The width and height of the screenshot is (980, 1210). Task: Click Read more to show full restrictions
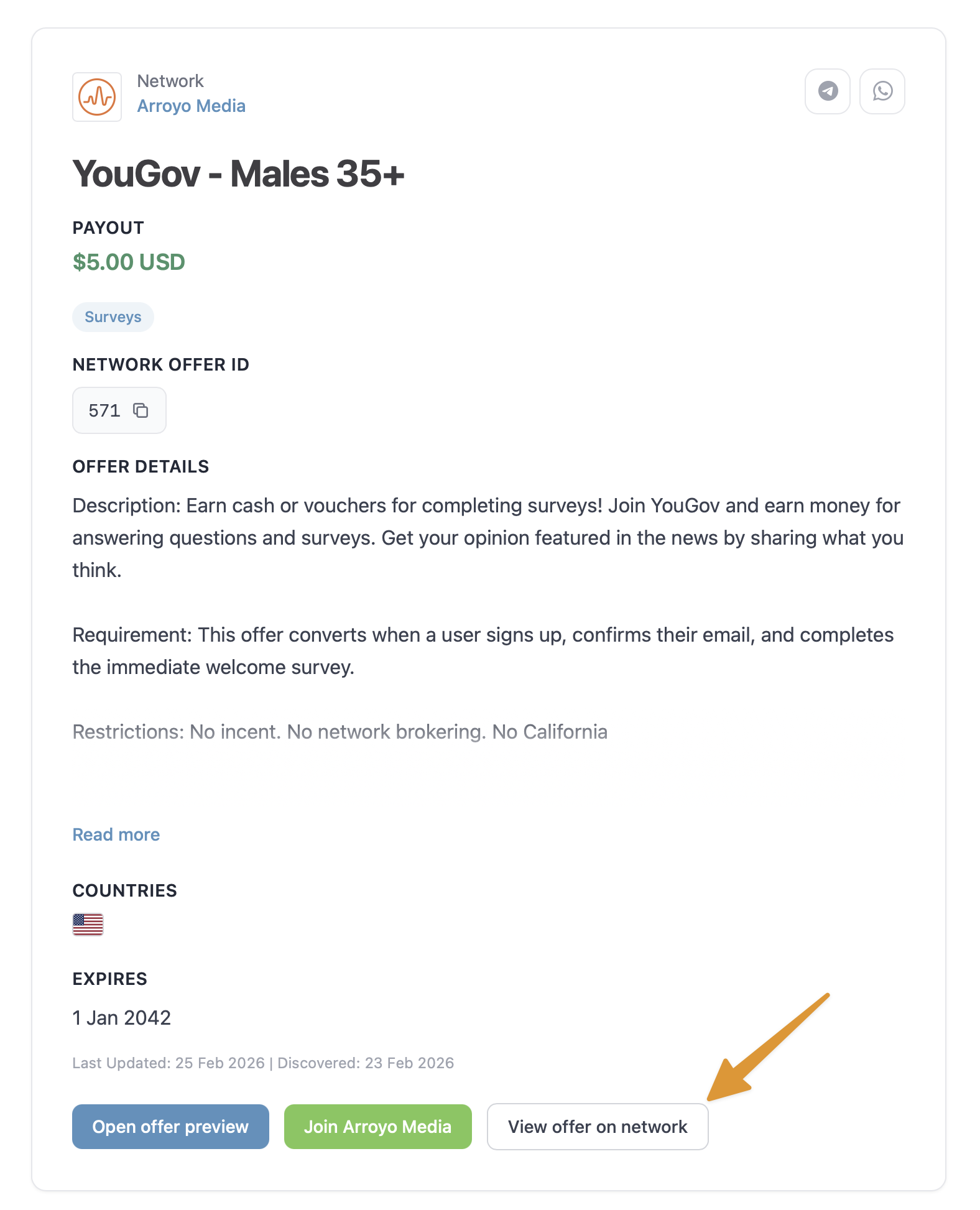[x=116, y=834]
